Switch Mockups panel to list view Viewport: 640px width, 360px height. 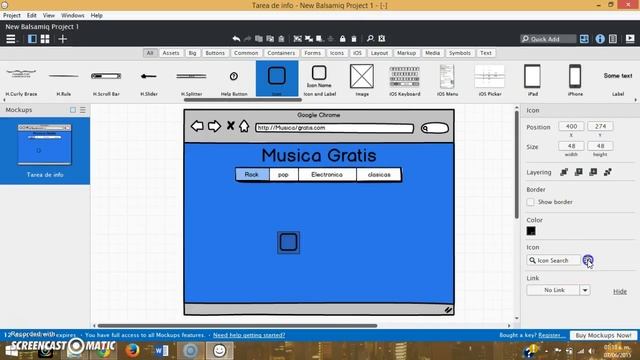pyautogui.click(x=83, y=110)
